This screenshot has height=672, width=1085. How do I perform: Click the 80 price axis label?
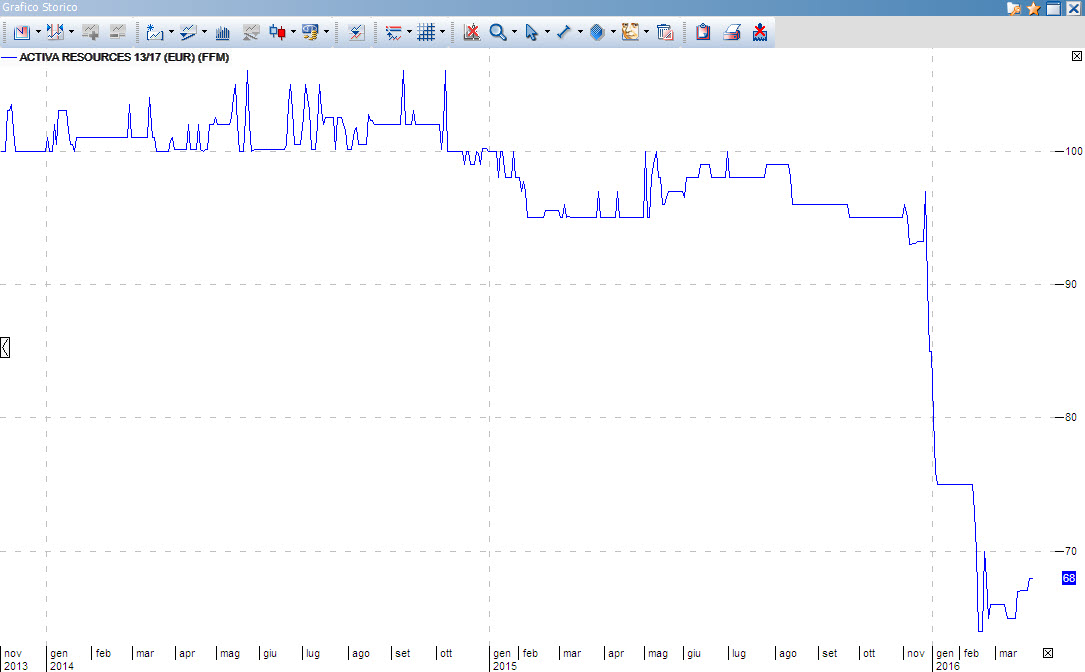tap(1070, 417)
